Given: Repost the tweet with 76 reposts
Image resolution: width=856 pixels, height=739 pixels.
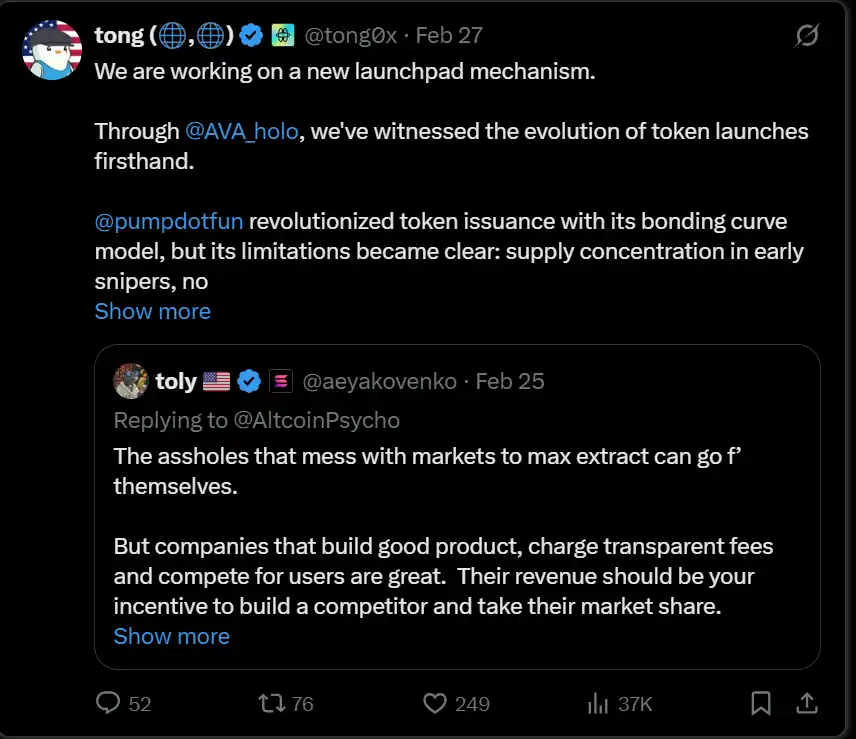Looking at the screenshot, I should coord(271,704).
